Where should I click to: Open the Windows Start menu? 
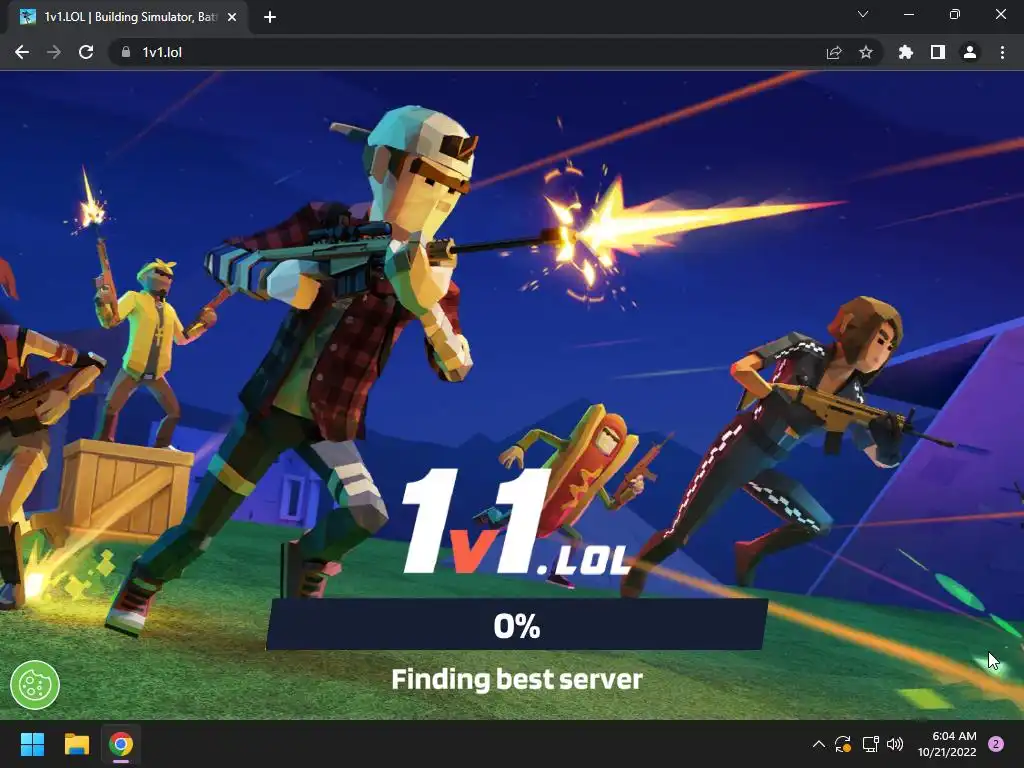(32, 744)
